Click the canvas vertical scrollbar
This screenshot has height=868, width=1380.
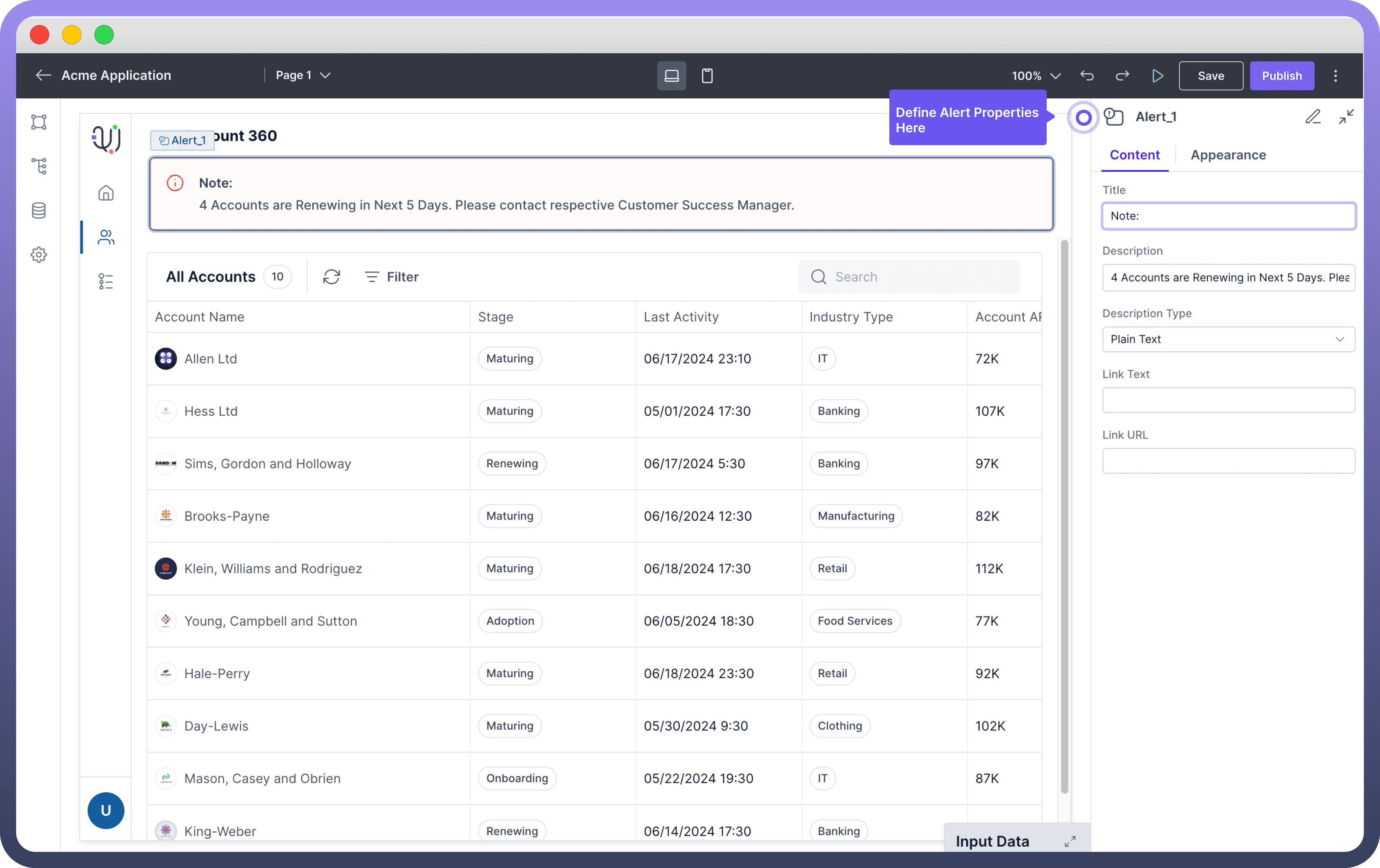(1064, 515)
